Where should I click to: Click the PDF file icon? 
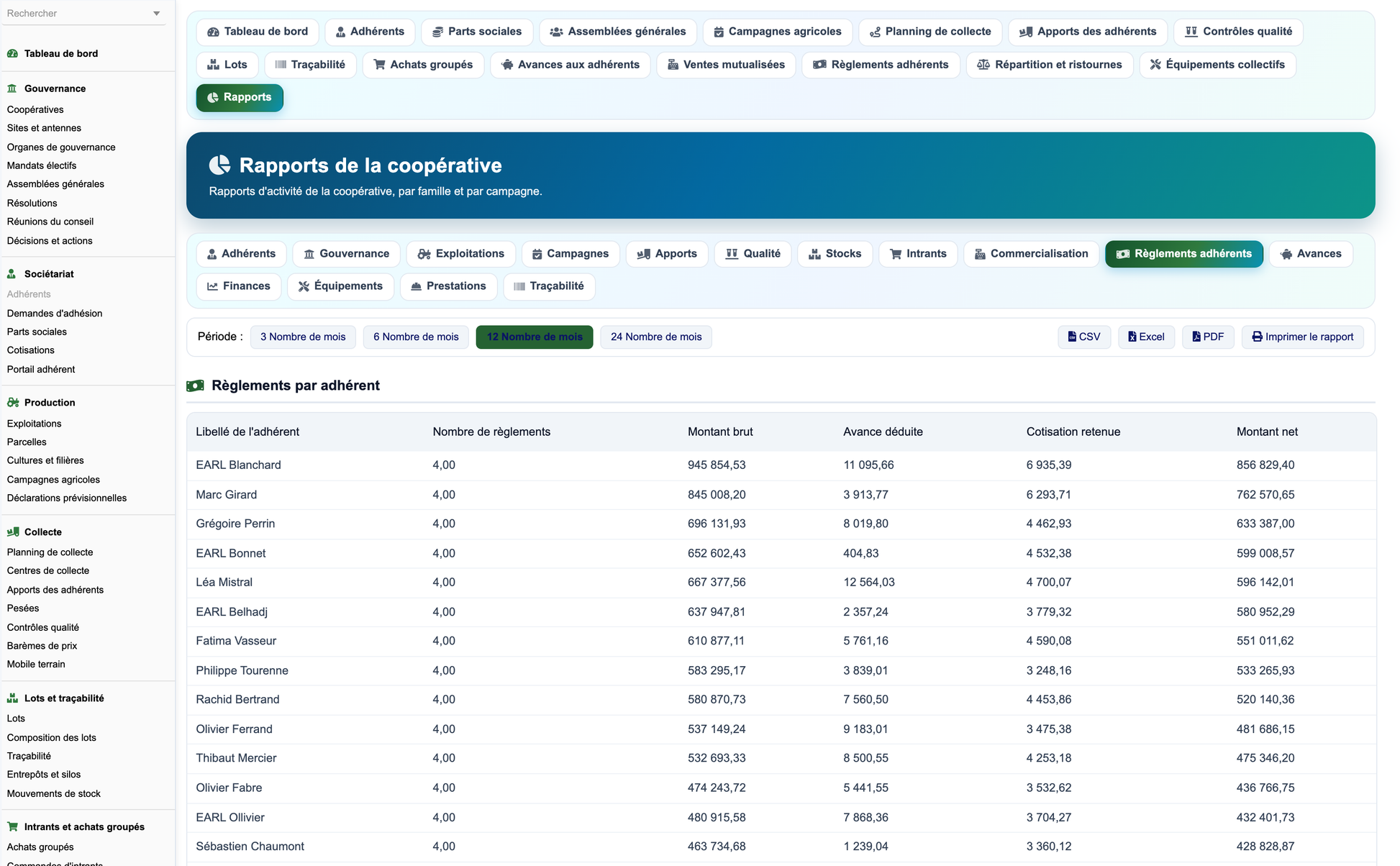pos(1196,337)
